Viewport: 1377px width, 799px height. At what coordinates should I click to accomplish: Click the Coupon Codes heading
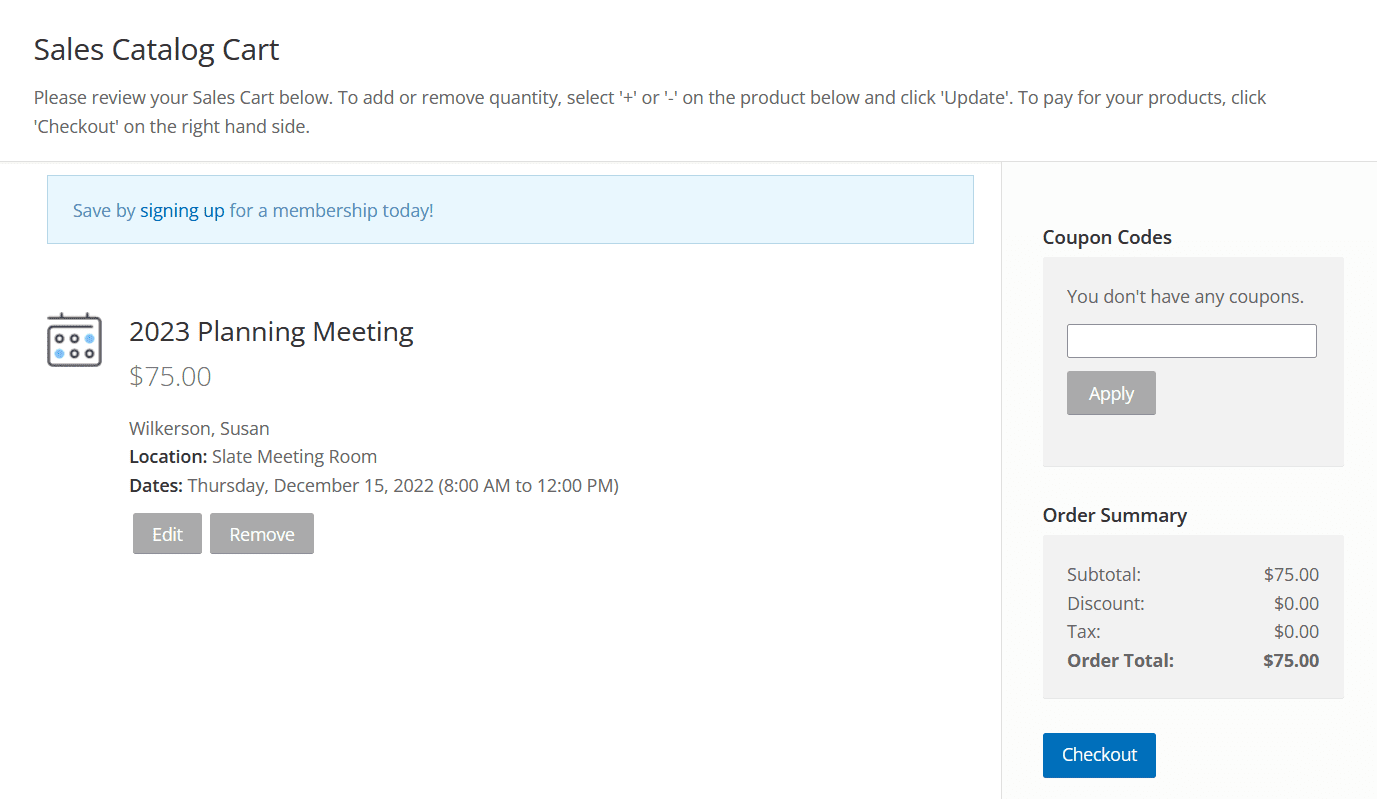pos(1107,237)
